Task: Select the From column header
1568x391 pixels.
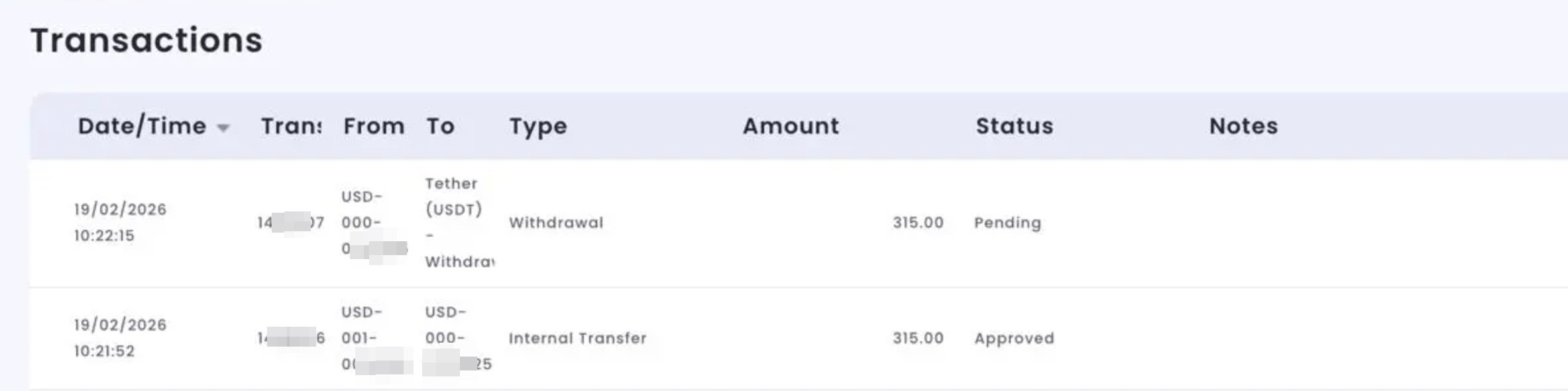Action: click(374, 126)
